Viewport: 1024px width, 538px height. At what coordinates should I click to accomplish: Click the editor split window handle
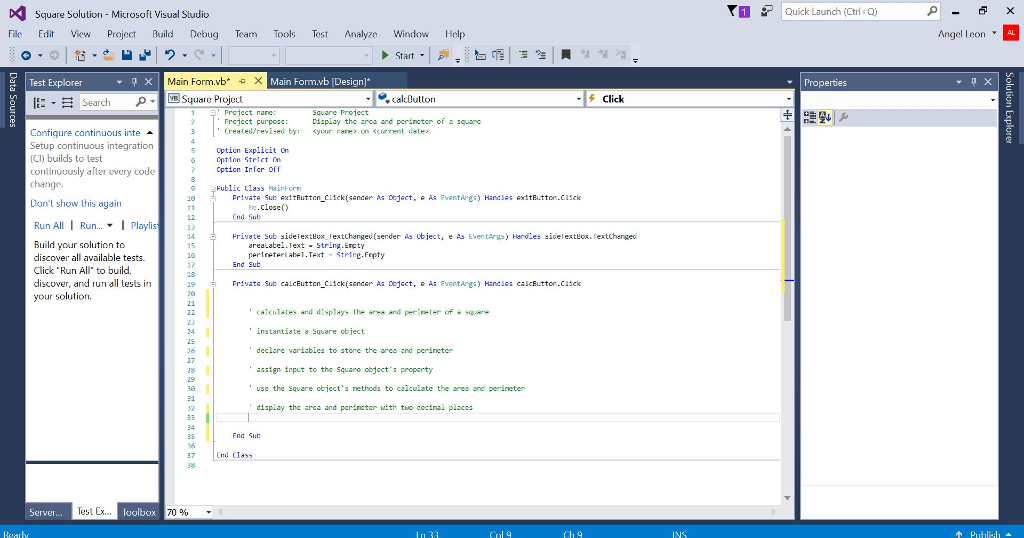788,115
